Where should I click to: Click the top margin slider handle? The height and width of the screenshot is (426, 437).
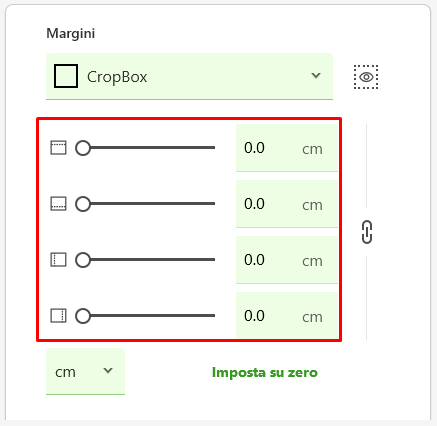83,148
